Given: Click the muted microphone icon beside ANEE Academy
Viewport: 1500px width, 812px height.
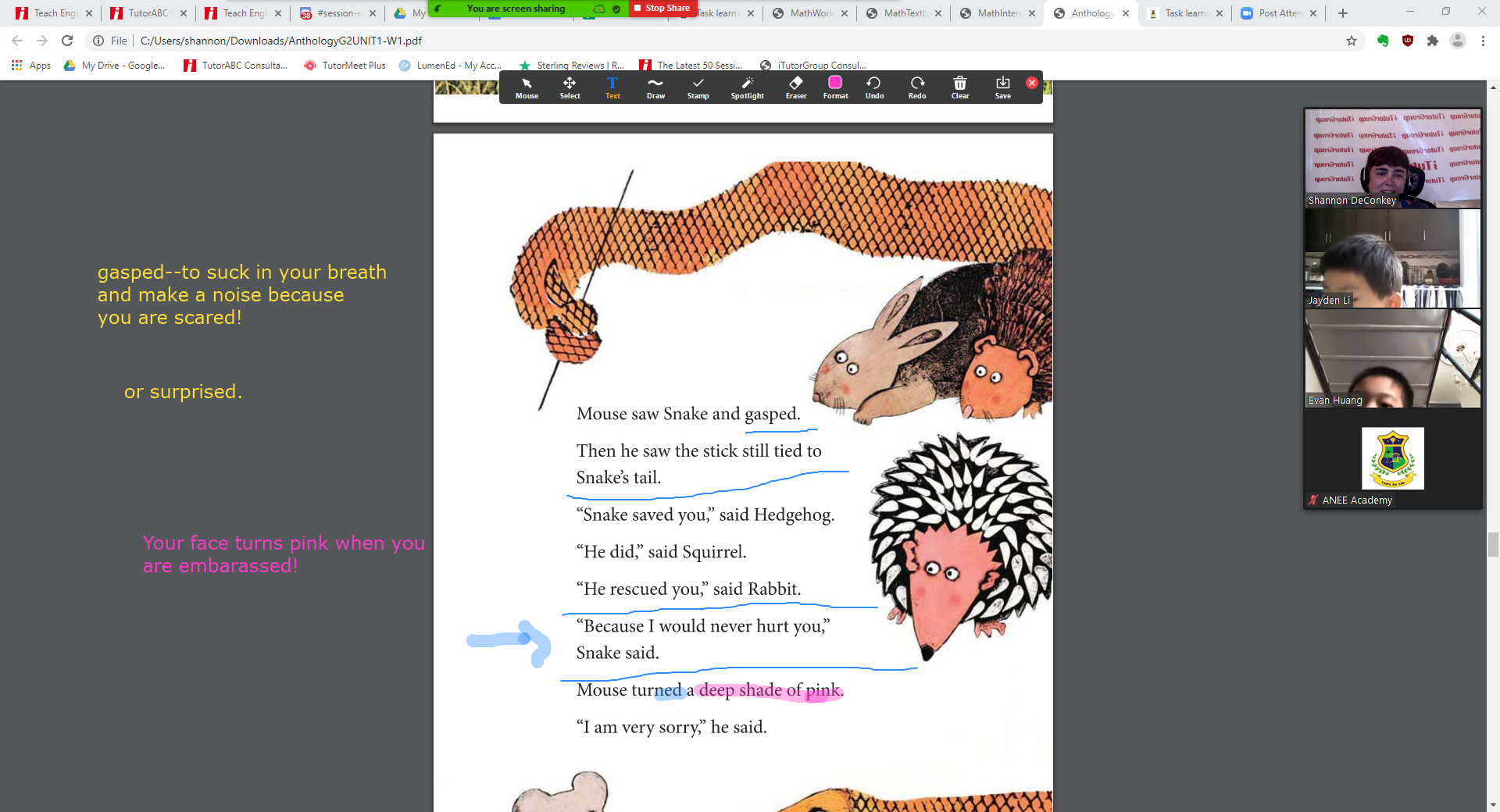Looking at the screenshot, I should coord(1313,500).
